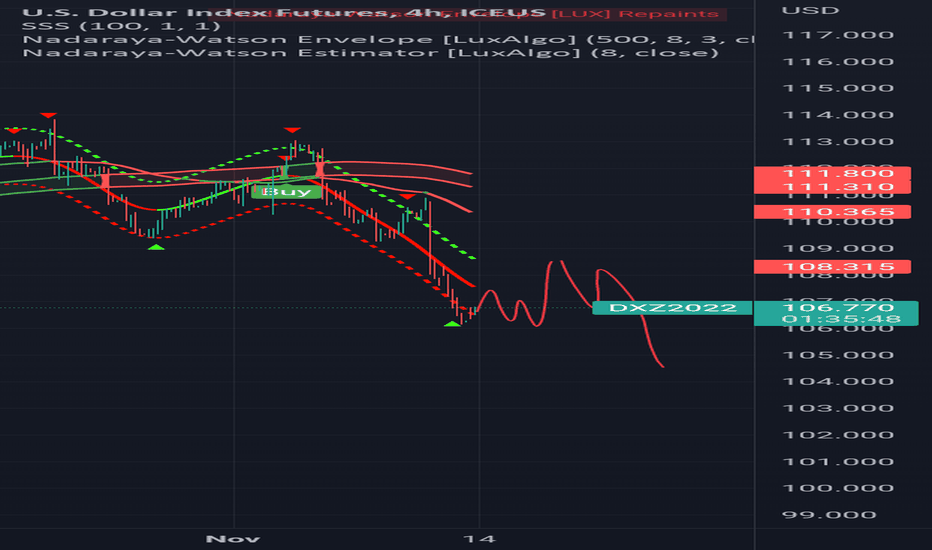
Task: Click the 105.000 price scale value
Action: [838, 355]
